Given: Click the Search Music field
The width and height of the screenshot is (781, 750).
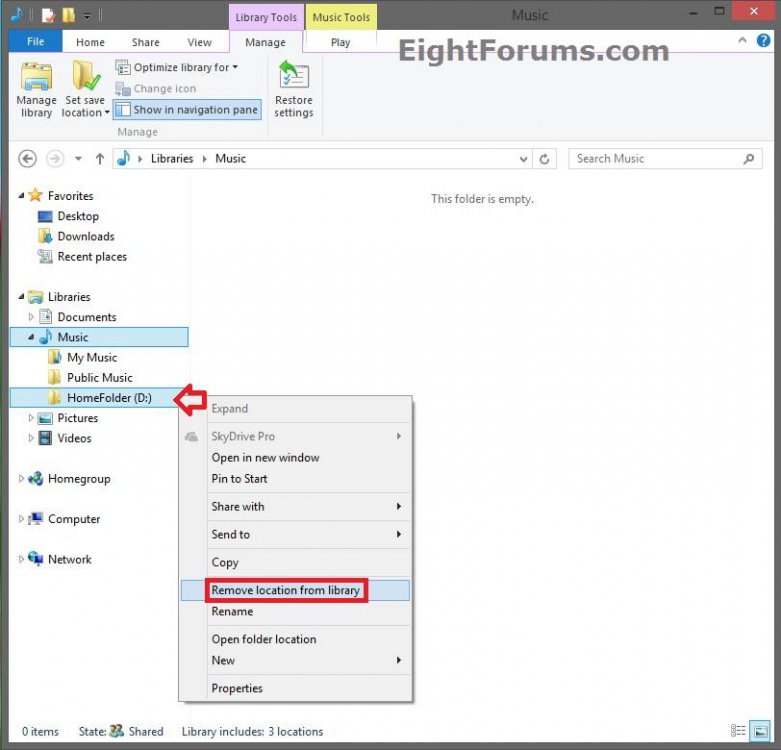Looking at the screenshot, I should (655, 159).
